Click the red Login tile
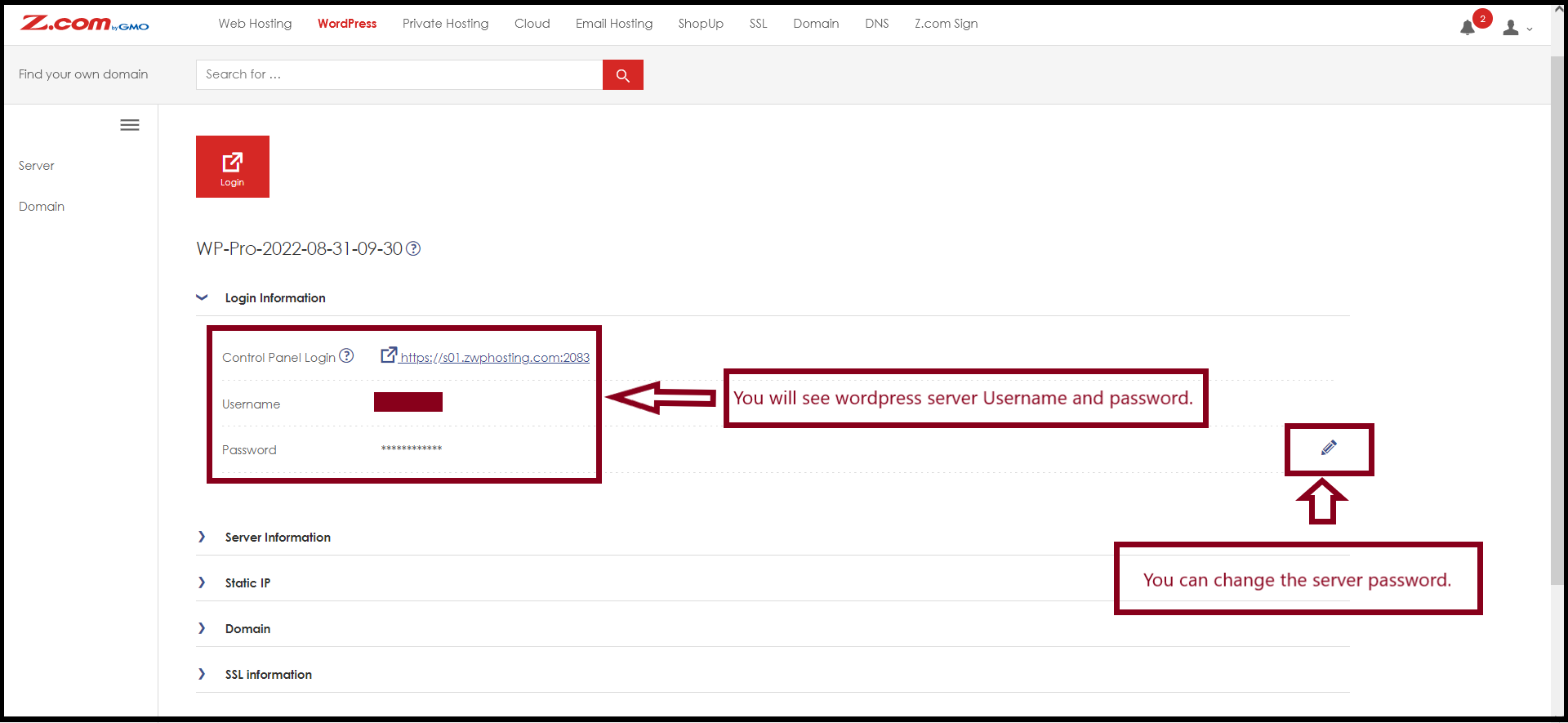 [233, 167]
